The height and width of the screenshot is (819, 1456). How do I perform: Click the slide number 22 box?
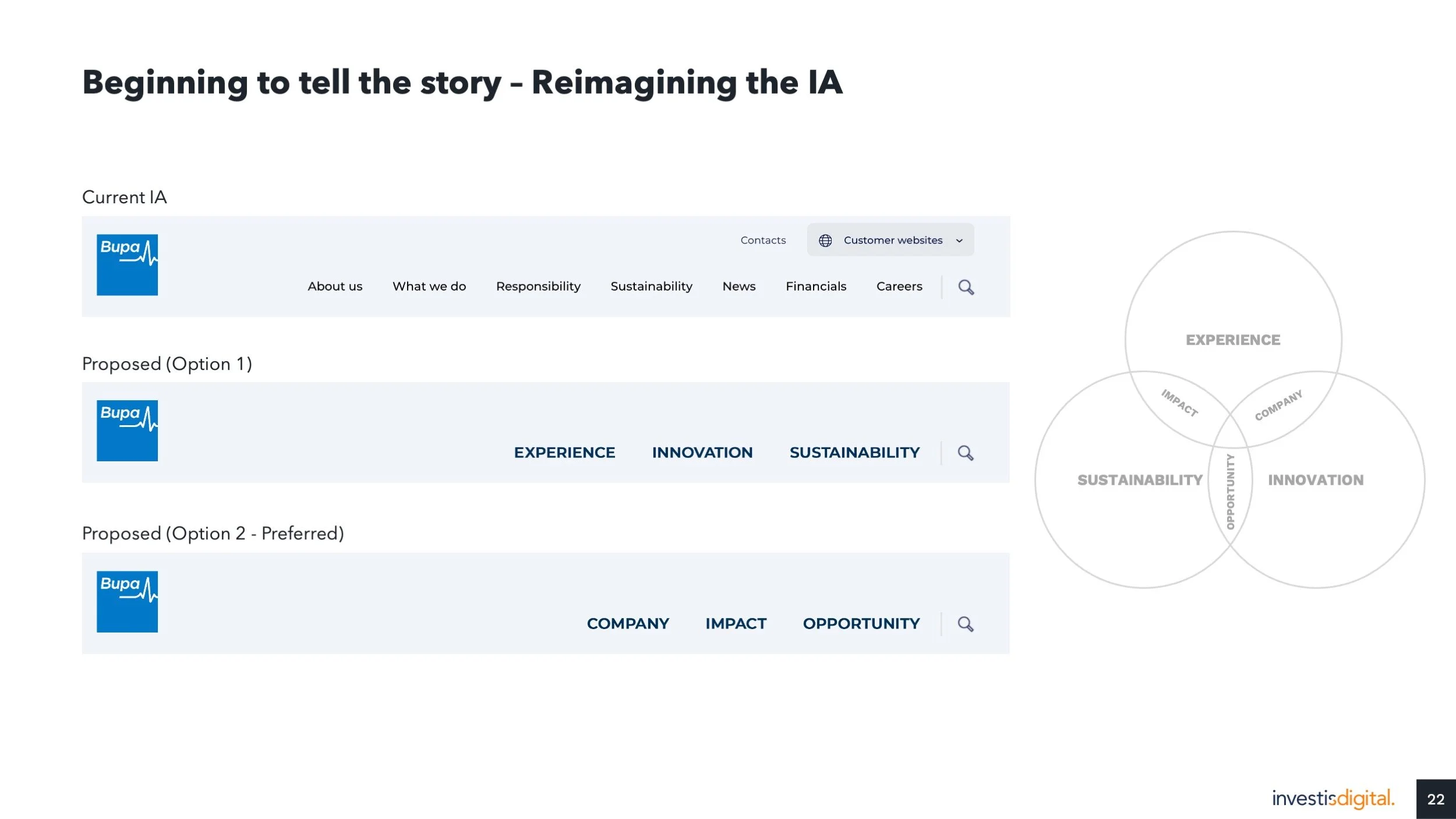pos(1436,799)
